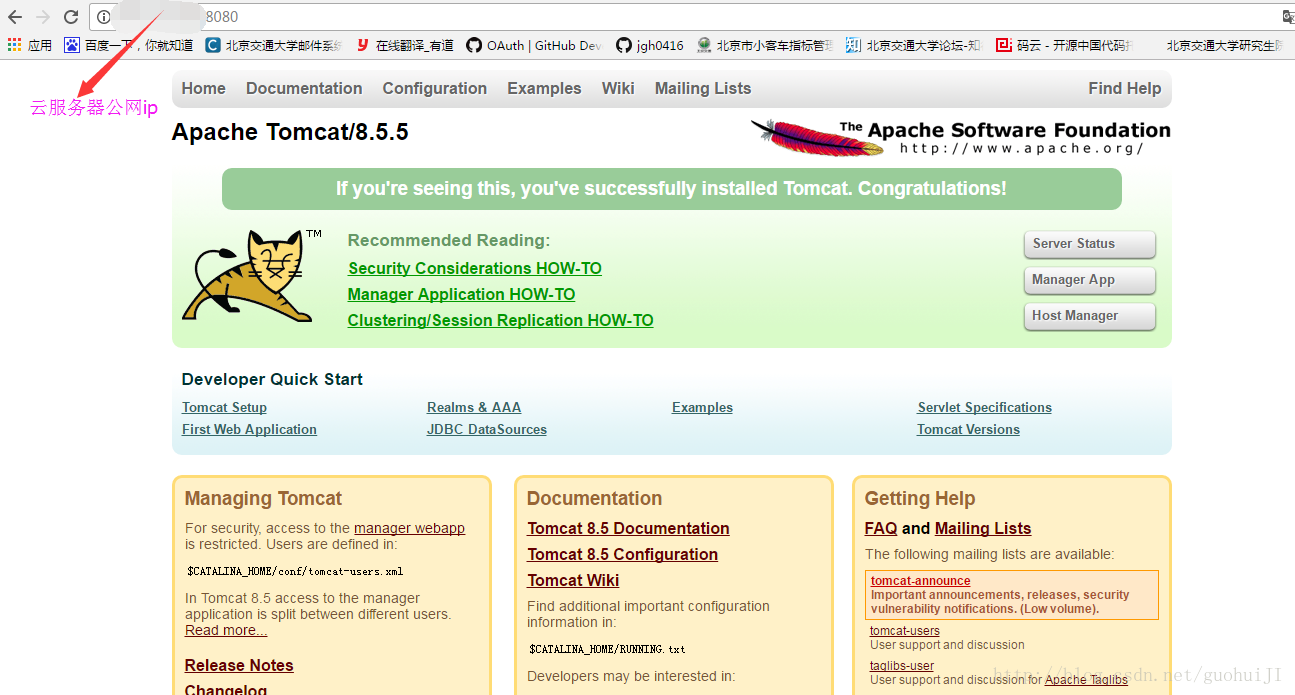Screen dimensions: 1295x695
Task: Open the jgh0416 GitHub bookmark
Action: click(x=650, y=45)
